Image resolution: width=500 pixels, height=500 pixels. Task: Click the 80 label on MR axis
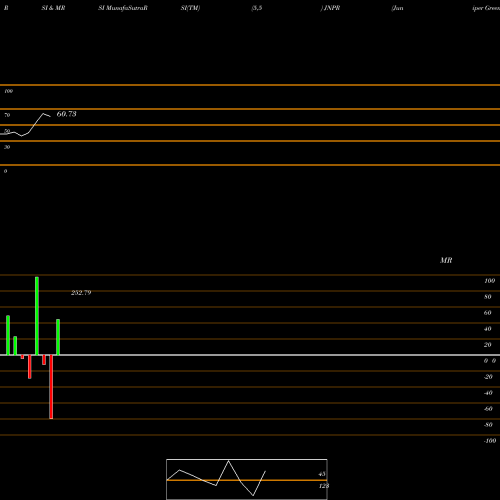click(487, 297)
